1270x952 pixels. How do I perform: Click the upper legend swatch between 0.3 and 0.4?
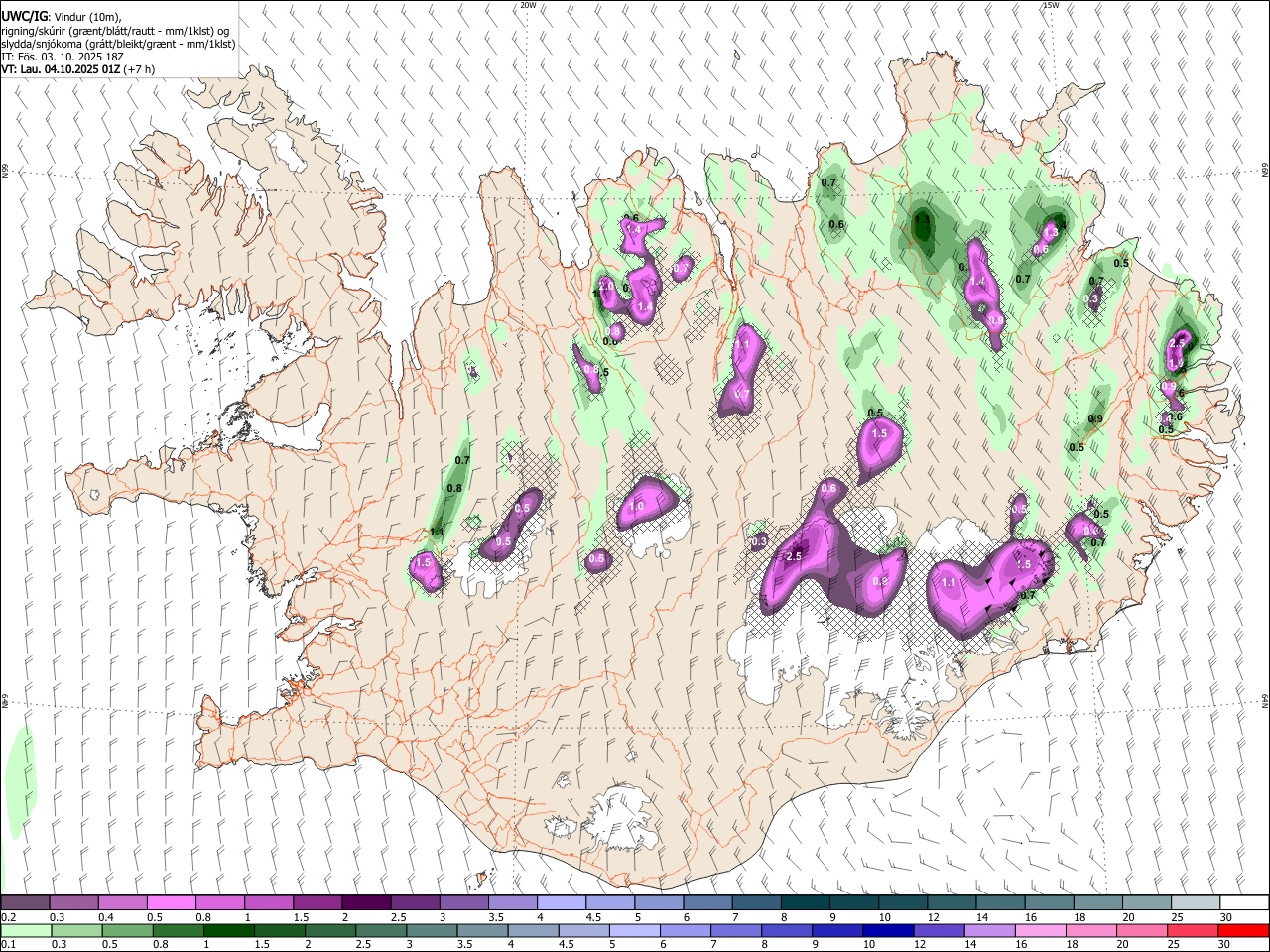pyautogui.click(x=73, y=902)
